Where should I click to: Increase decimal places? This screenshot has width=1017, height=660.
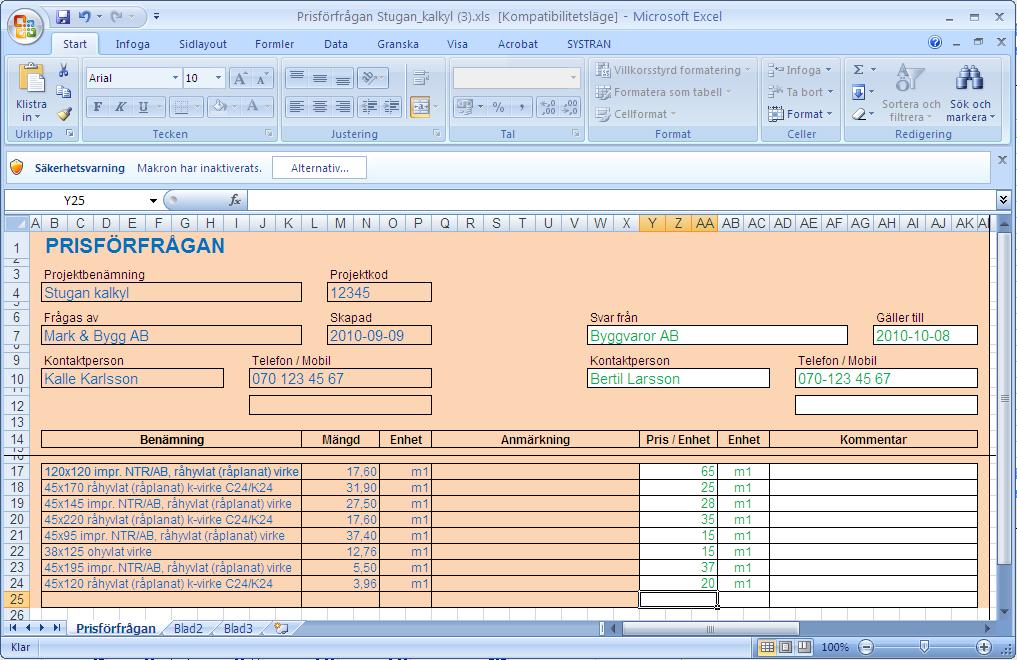tap(547, 107)
